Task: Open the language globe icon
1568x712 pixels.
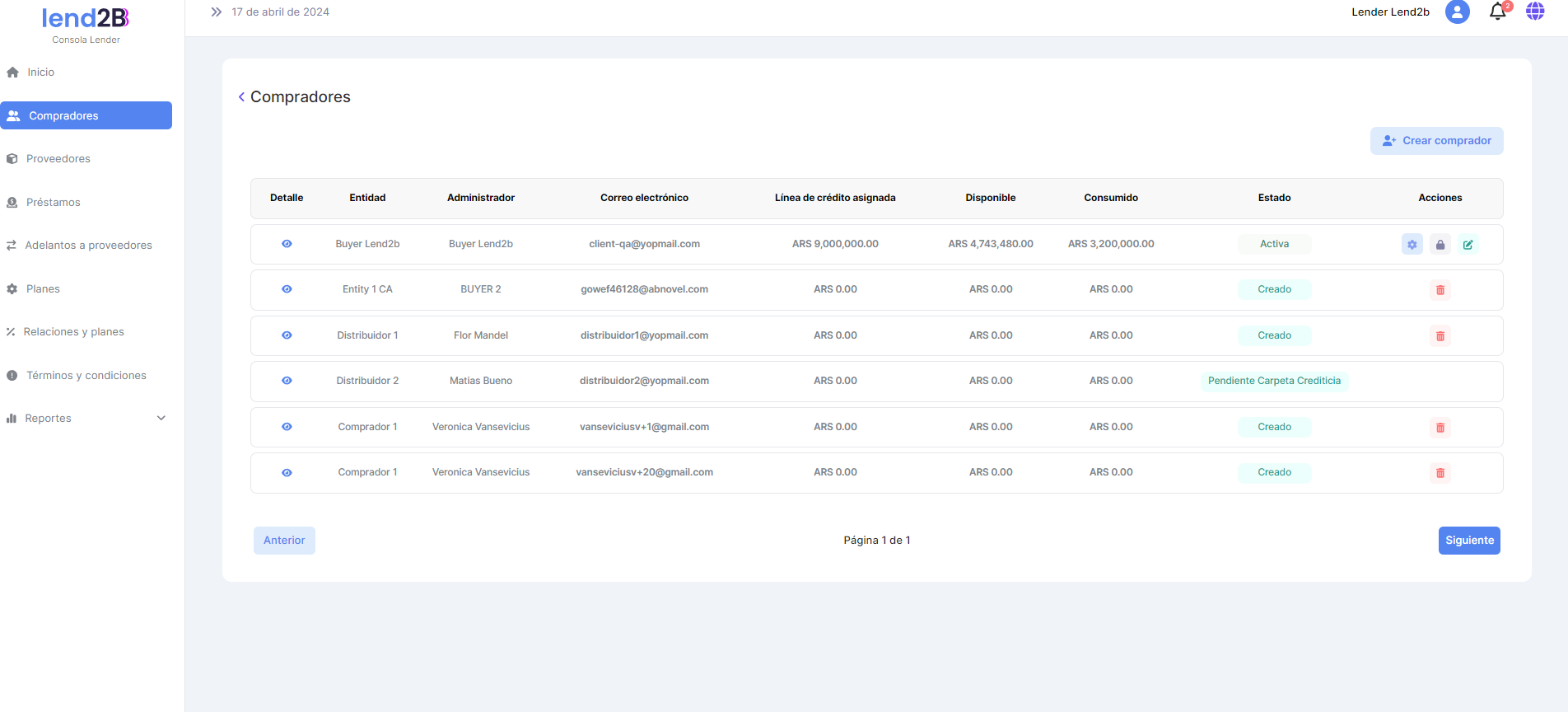Action: pyautogui.click(x=1534, y=12)
